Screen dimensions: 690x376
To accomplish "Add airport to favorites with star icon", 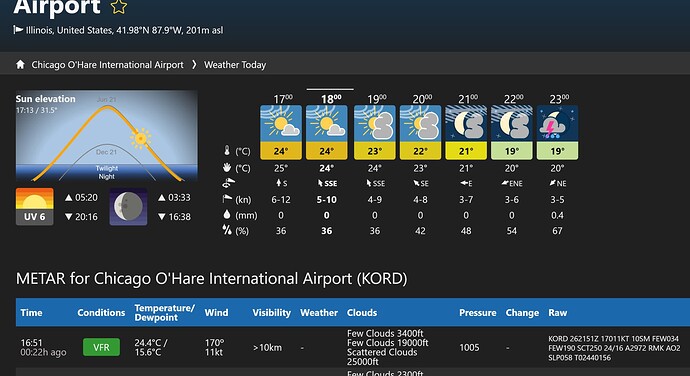I will coord(118,7).
